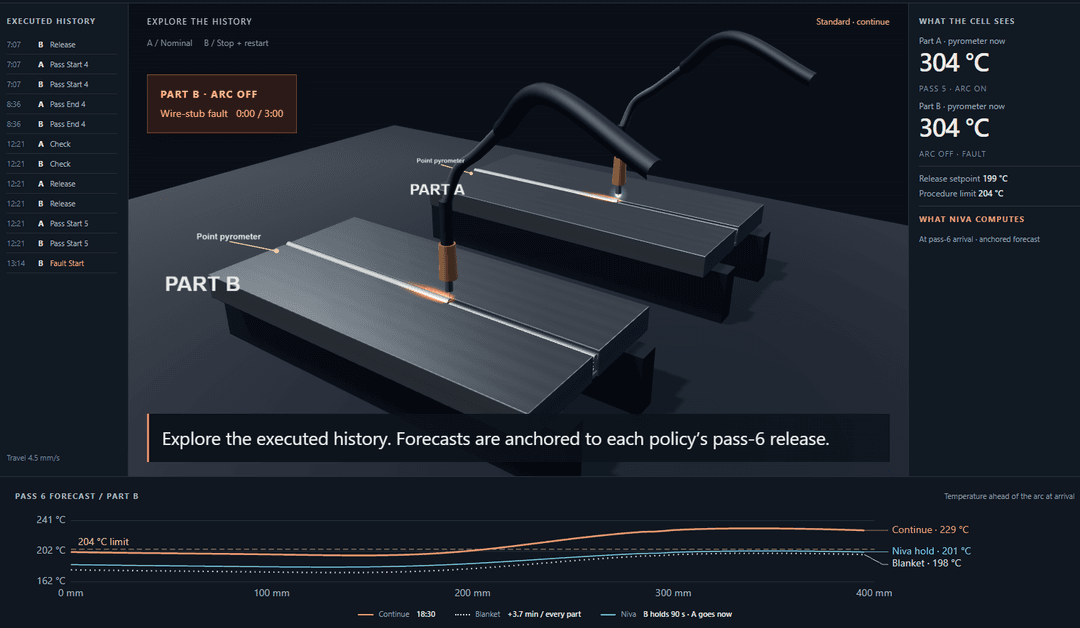The height and width of the screenshot is (628, 1080).
Task: Click the EXECUTED HISTORY heading
Action: [x=51, y=21]
